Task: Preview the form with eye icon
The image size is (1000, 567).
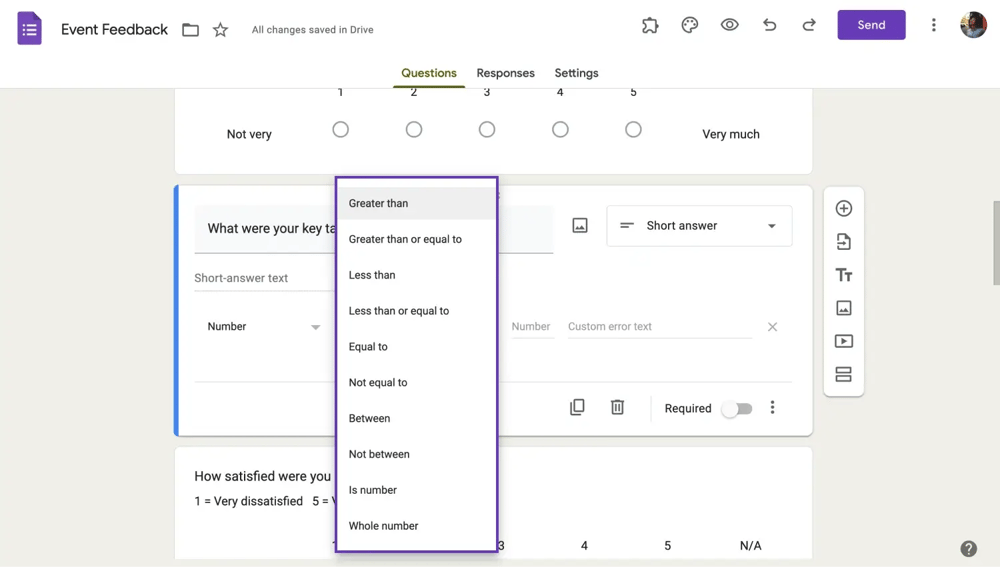Action: [x=730, y=25]
